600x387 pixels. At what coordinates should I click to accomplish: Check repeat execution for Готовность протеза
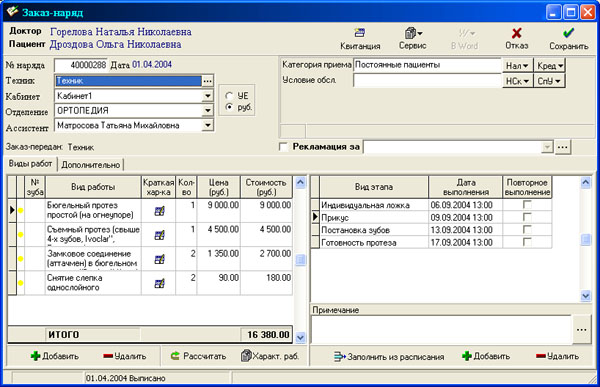tap(527, 242)
